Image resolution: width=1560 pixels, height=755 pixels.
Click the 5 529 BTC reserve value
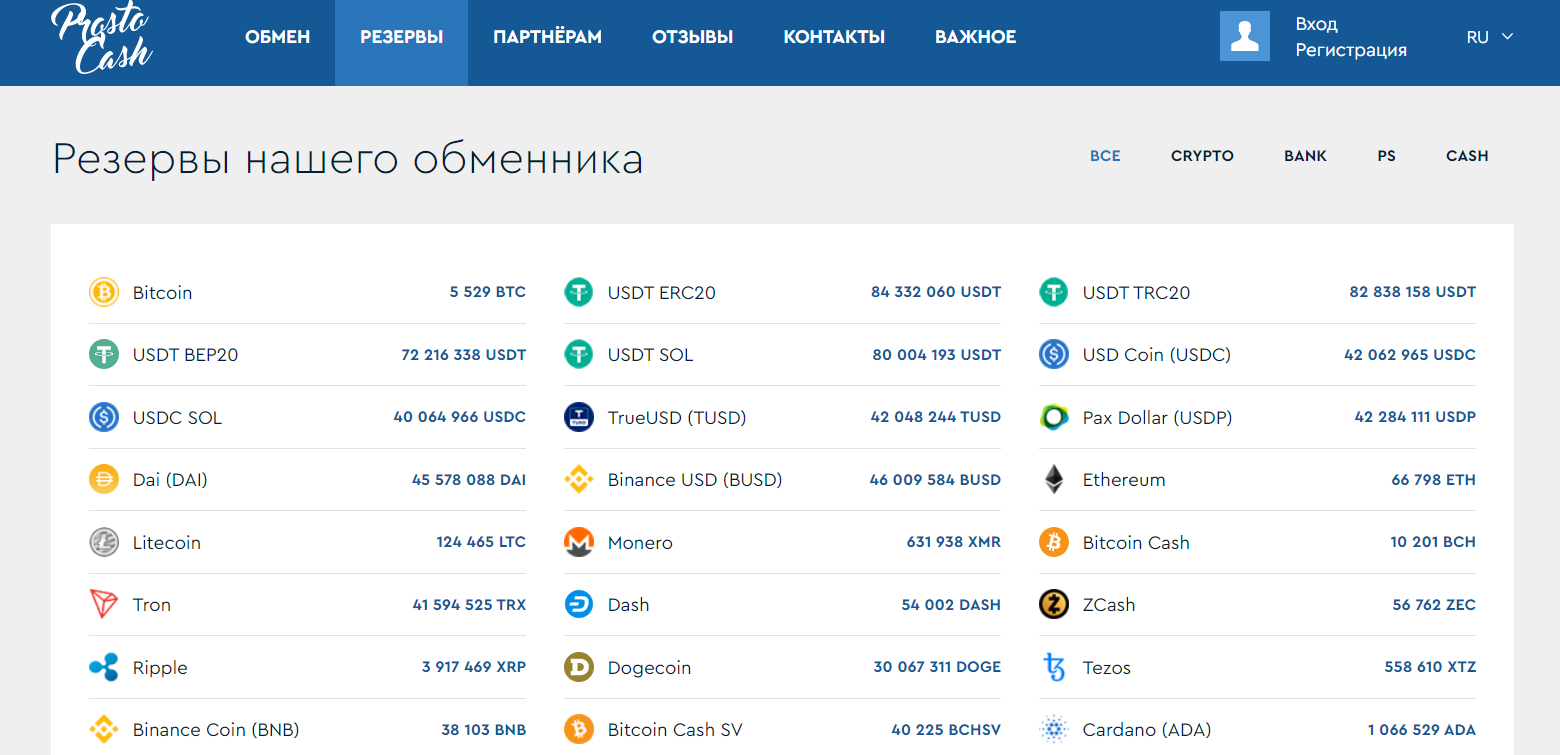pyautogui.click(x=488, y=292)
